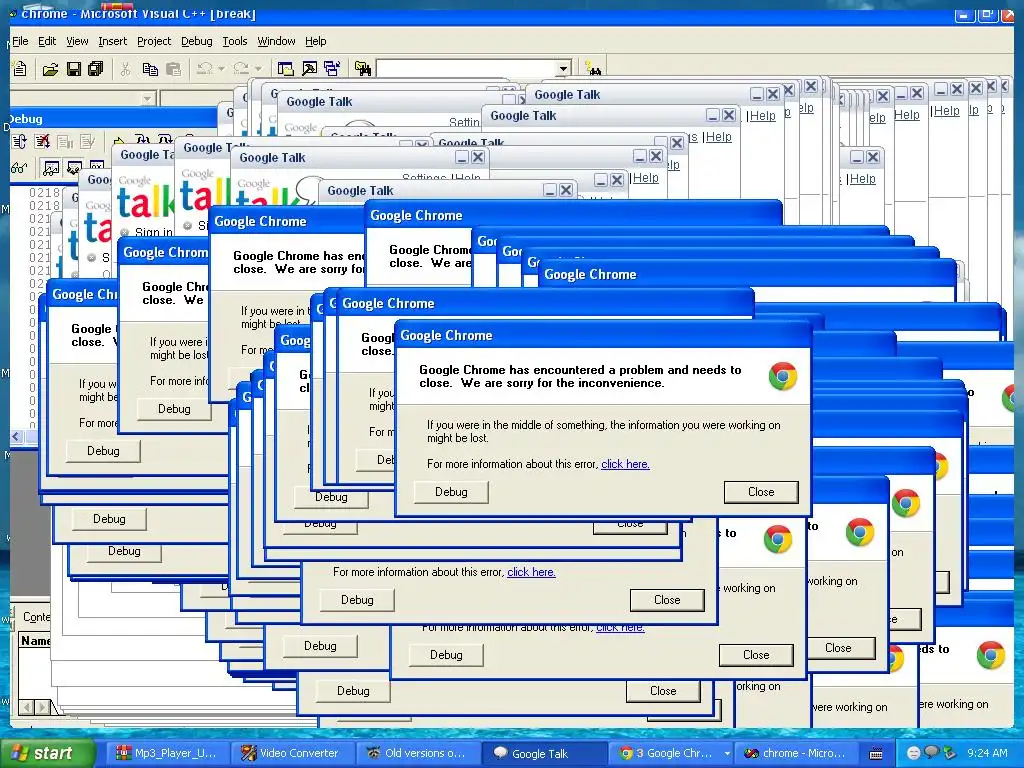Viewport: 1024px width, 768px height.
Task: Open the Window menu
Action: (x=276, y=41)
